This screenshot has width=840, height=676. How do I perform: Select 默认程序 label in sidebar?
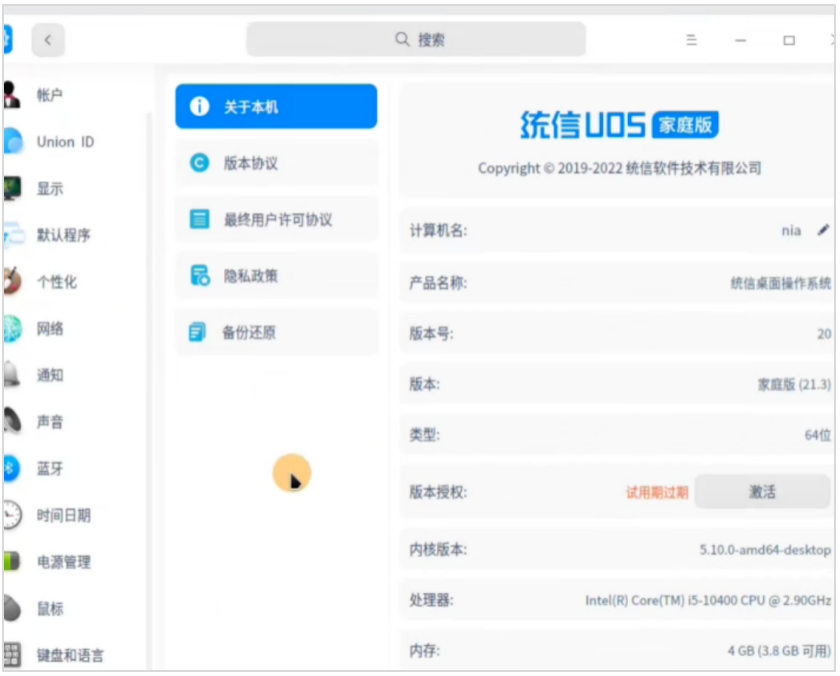(x=63, y=235)
